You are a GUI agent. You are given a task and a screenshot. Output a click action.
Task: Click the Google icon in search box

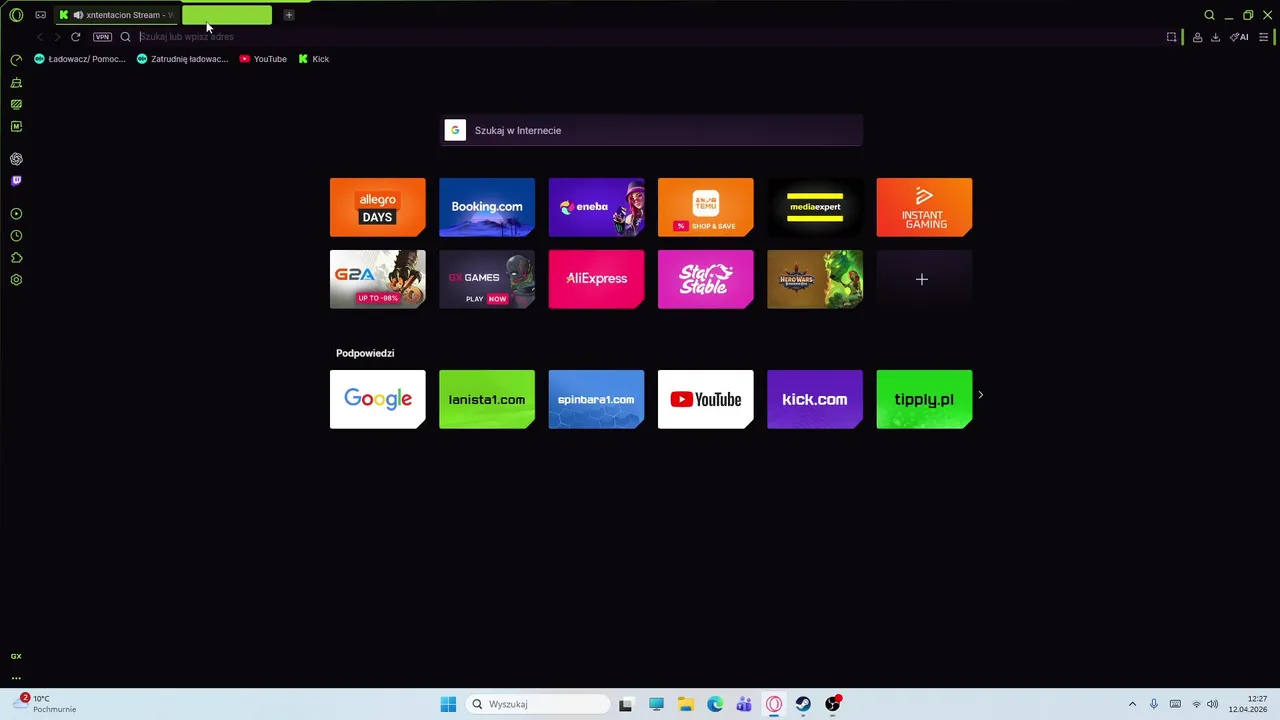(x=455, y=130)
